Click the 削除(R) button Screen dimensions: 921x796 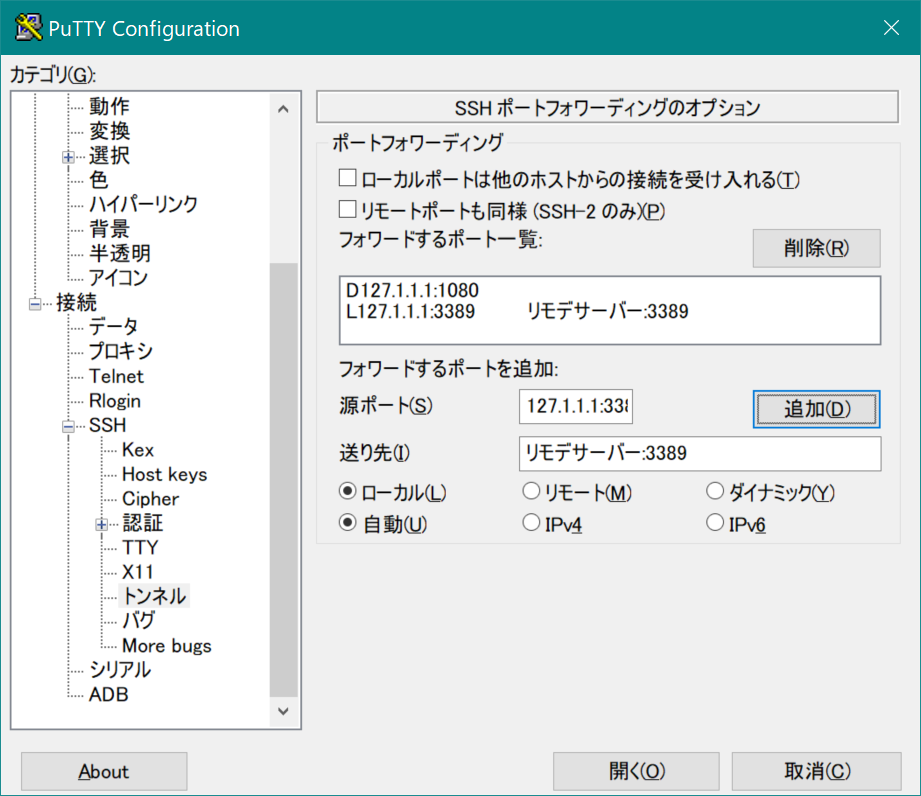(x=816, y=248)
